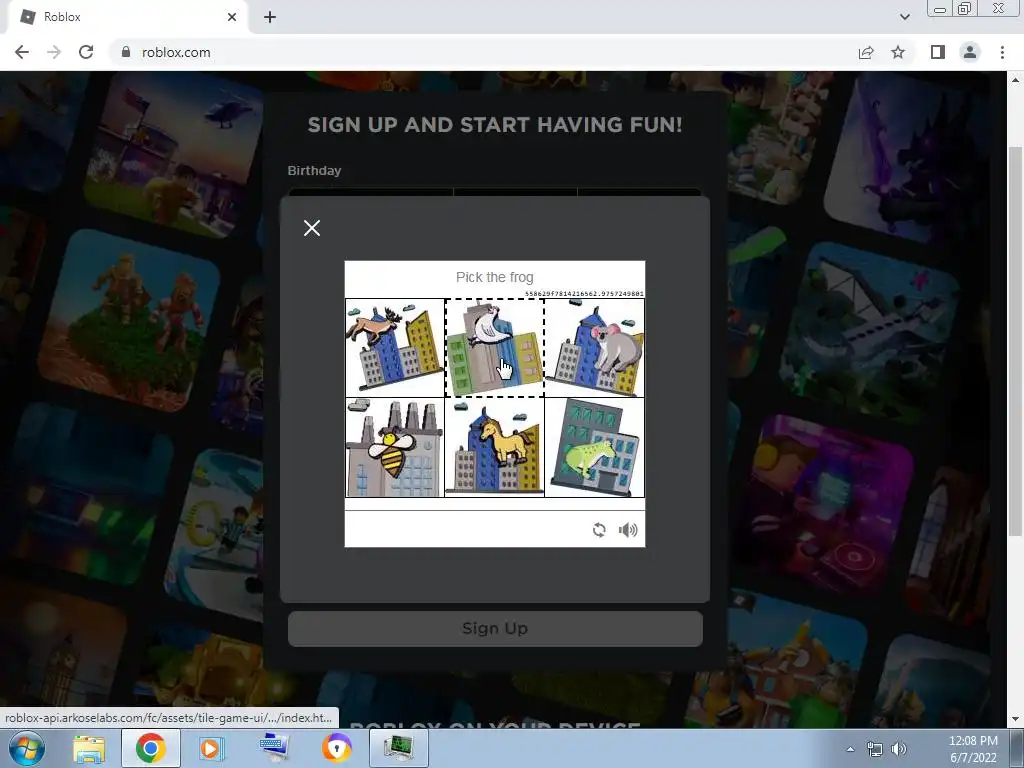Viewport: 1024px width, 768px height.
Task: Open a new browser tab
Action: click(x=270, y=17)
